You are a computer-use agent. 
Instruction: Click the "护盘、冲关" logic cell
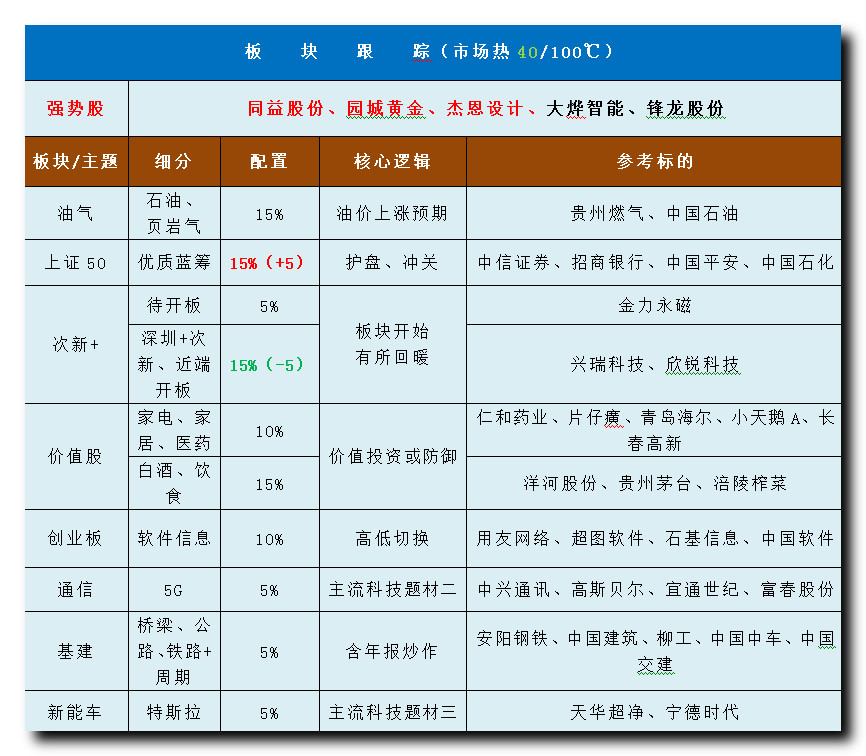point(393,262)
